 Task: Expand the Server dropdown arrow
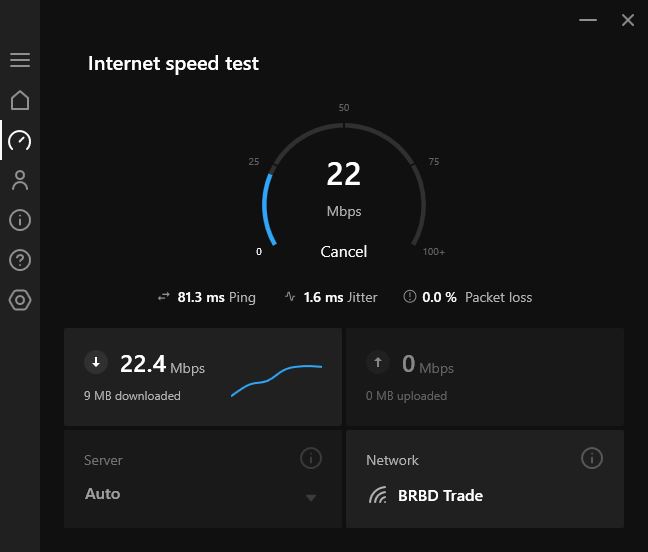[311, 497]
